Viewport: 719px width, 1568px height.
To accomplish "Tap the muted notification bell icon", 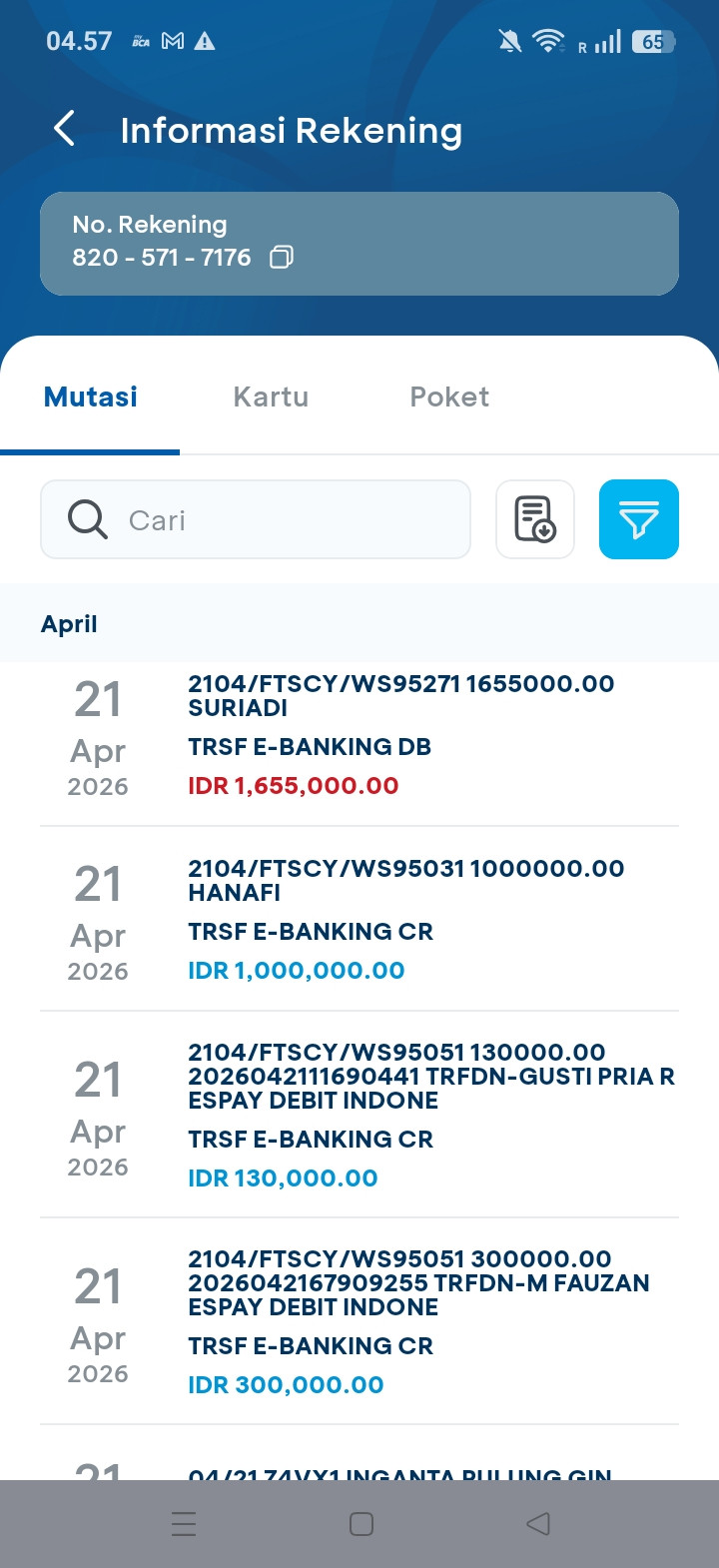I will pos(509,41).
